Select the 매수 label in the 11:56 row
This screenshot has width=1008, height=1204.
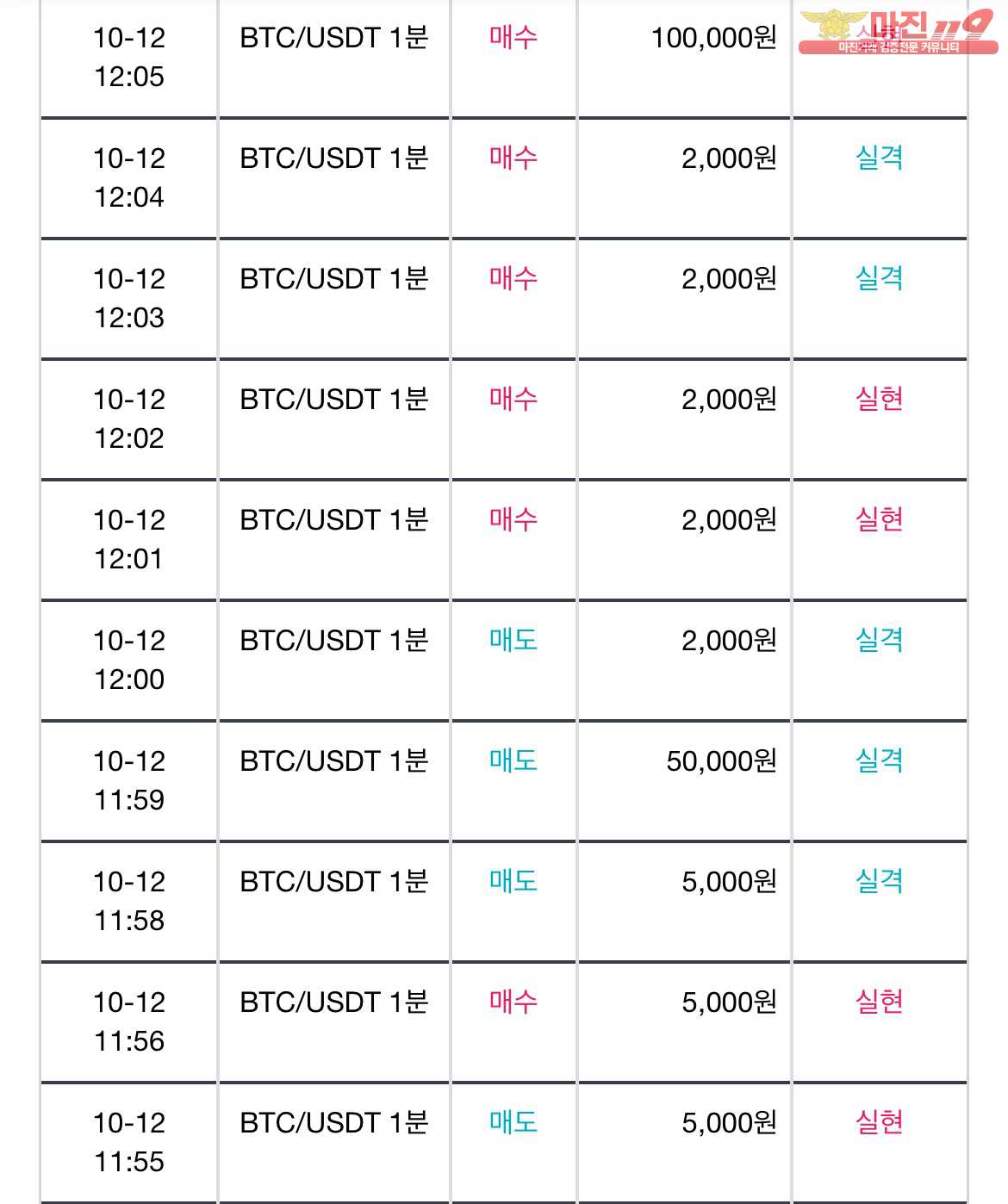click(513, 1002)
